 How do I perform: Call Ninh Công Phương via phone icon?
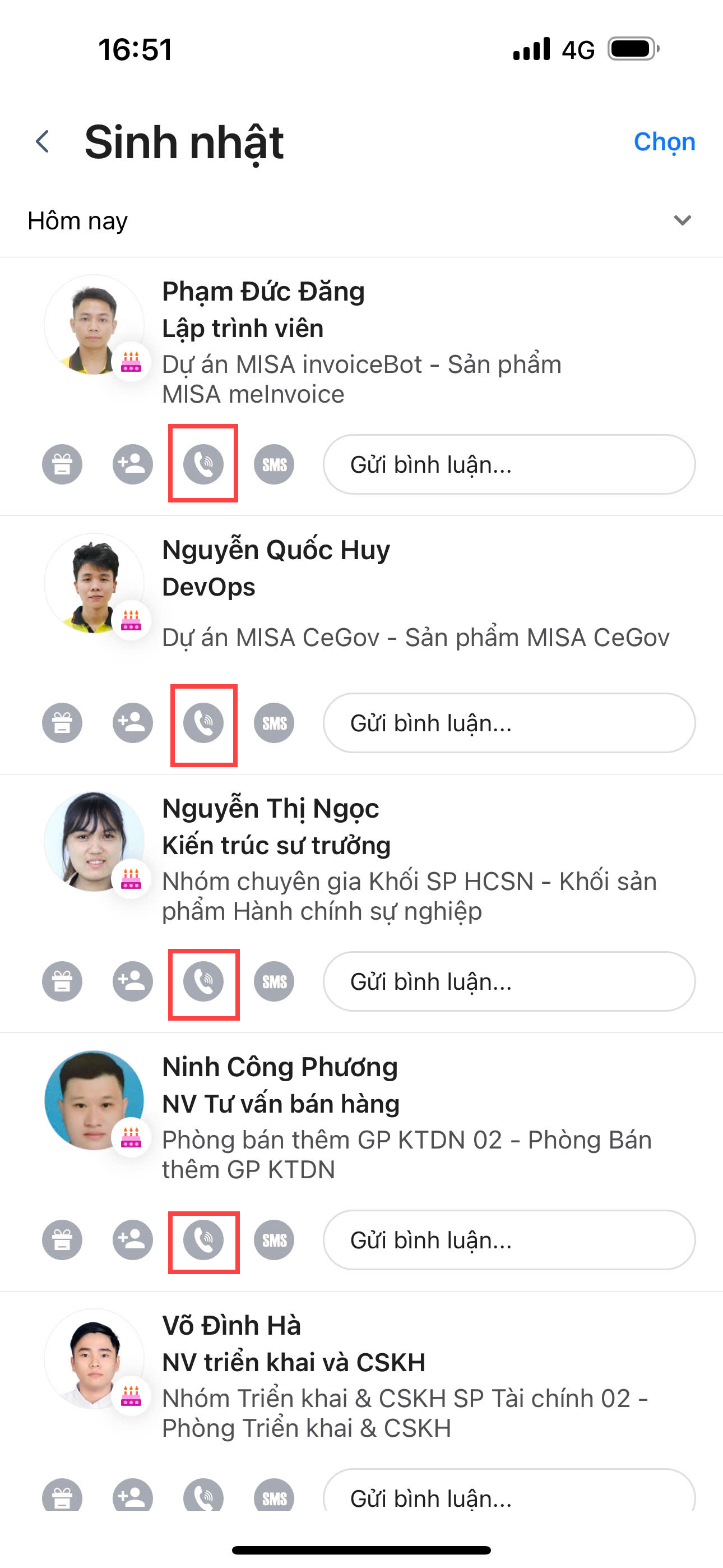[203, 1240]
